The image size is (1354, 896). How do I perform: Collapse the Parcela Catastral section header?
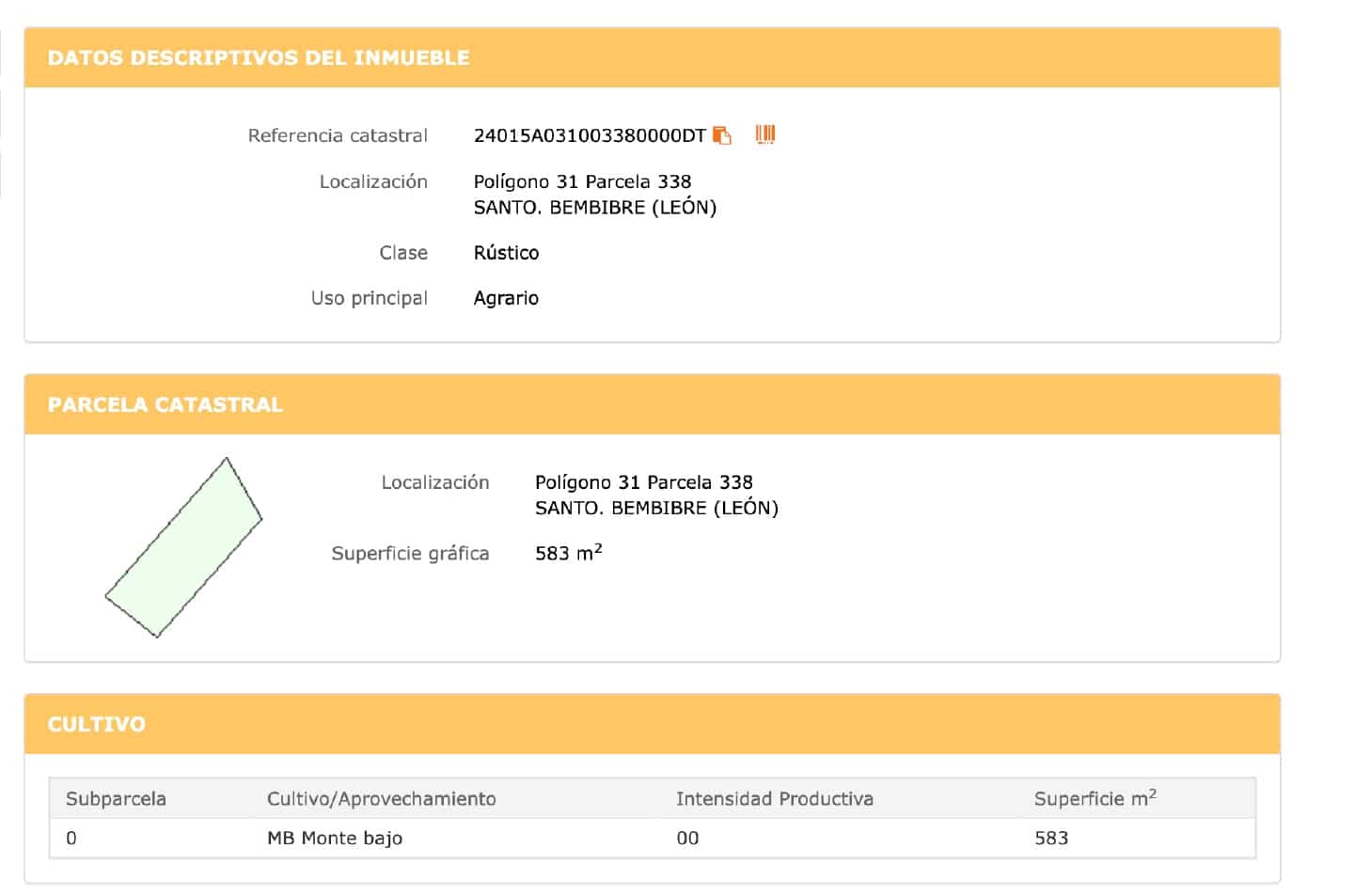pos(165,404)
